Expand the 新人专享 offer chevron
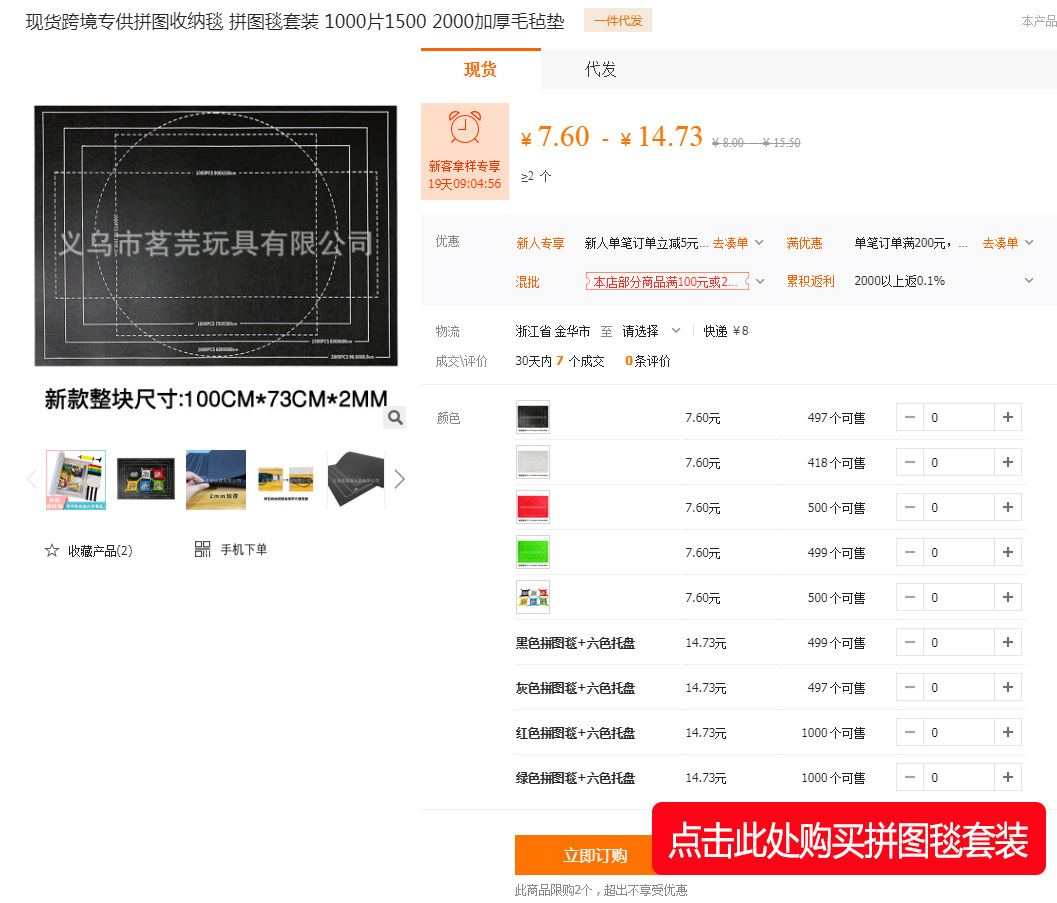This screenshot has width=1057, height=903. (759, 242)
